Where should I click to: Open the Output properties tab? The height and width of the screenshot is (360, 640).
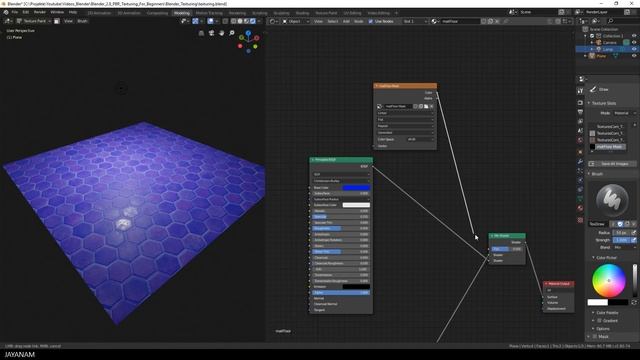[580, 112]
